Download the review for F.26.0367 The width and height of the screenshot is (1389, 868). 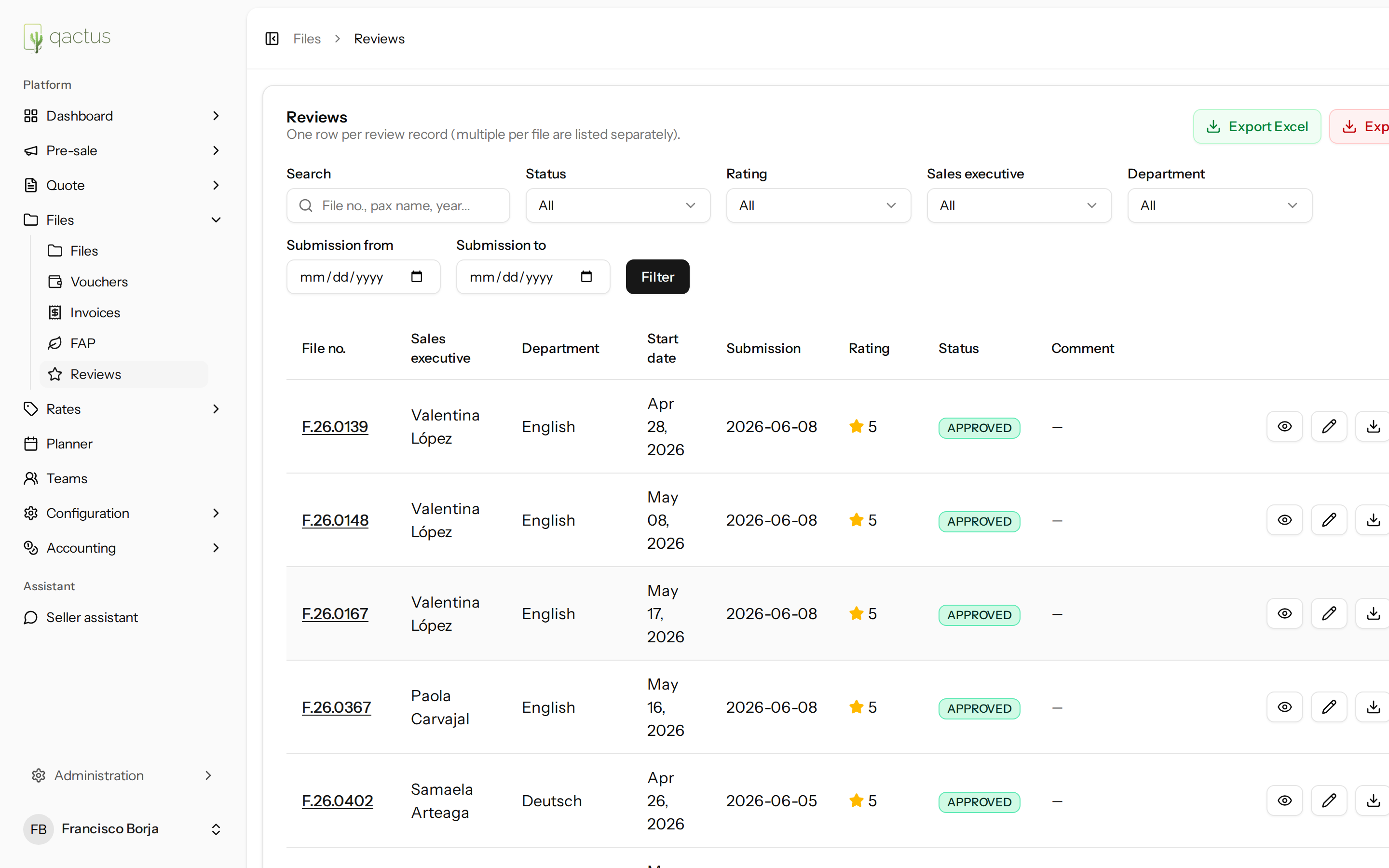pyautogui.click(x=1373, y=707)
